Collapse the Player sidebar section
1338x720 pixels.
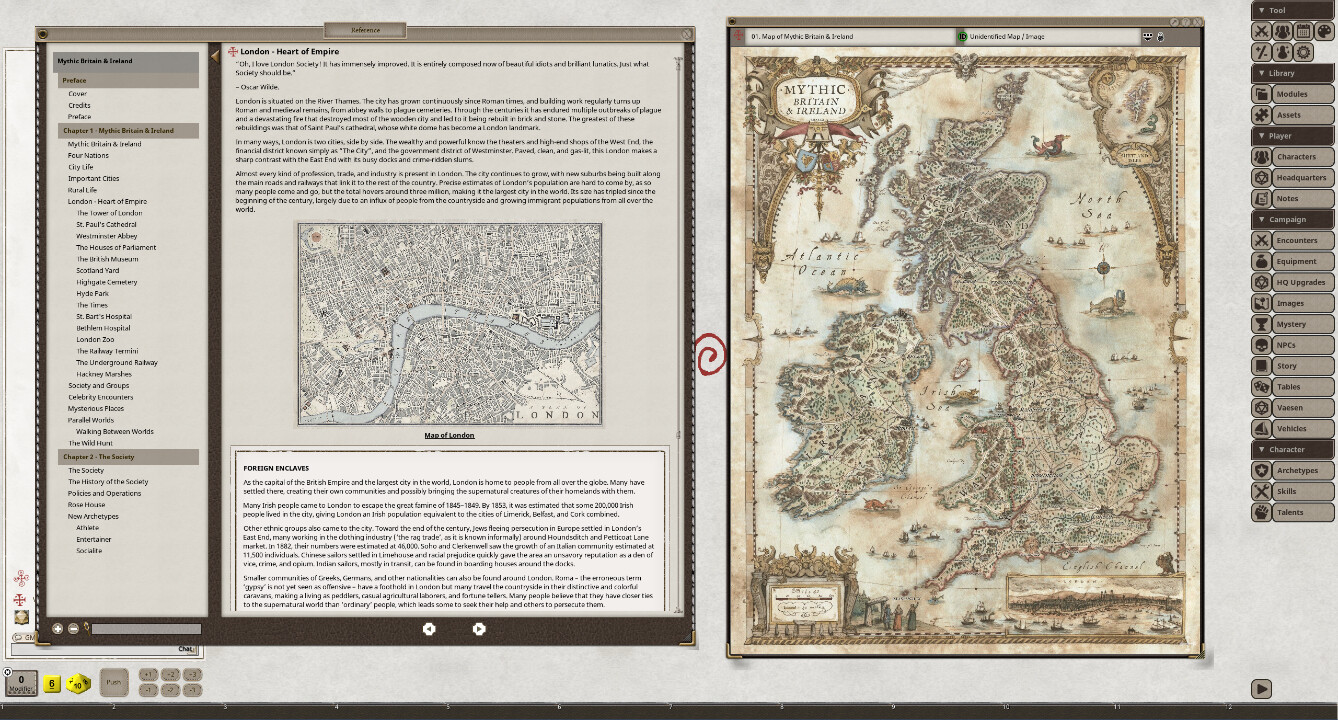tap(1292, 136)
